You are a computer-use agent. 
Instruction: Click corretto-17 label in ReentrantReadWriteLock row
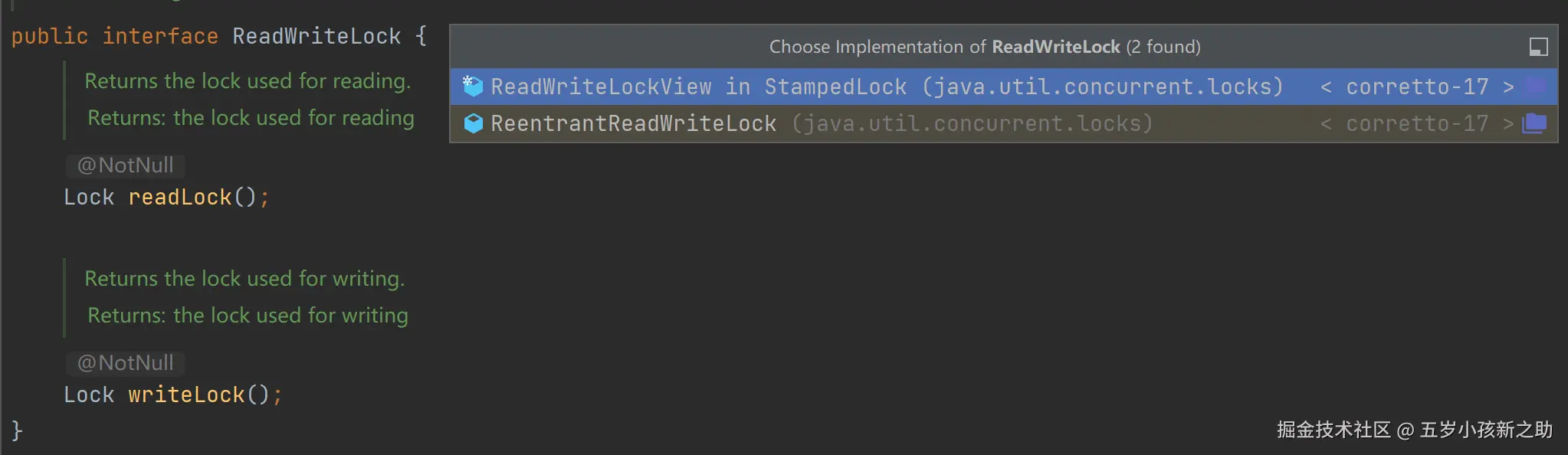click(x=1416, y=123)
